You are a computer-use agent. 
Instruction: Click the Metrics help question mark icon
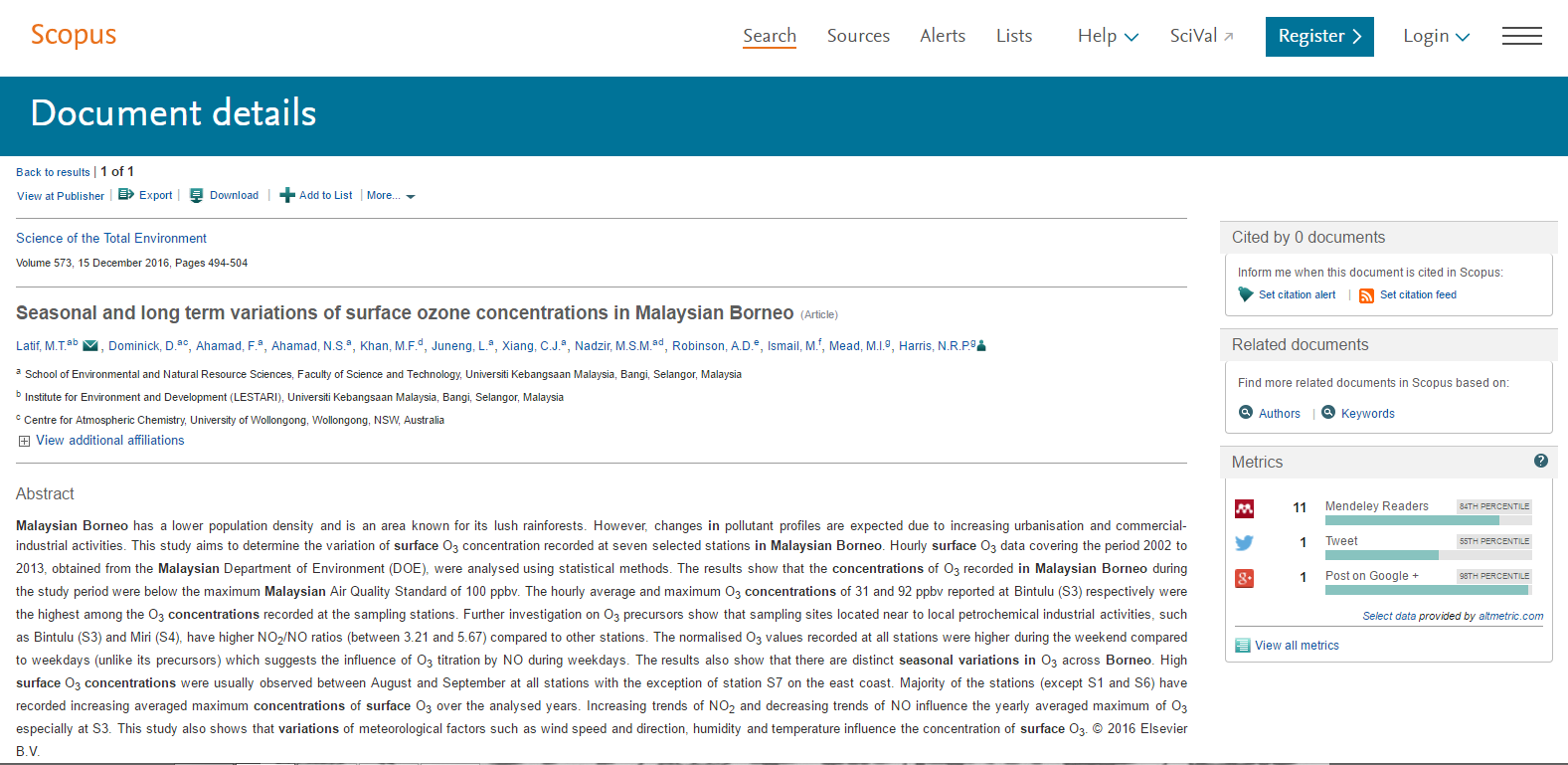(x=1541, y=461)
